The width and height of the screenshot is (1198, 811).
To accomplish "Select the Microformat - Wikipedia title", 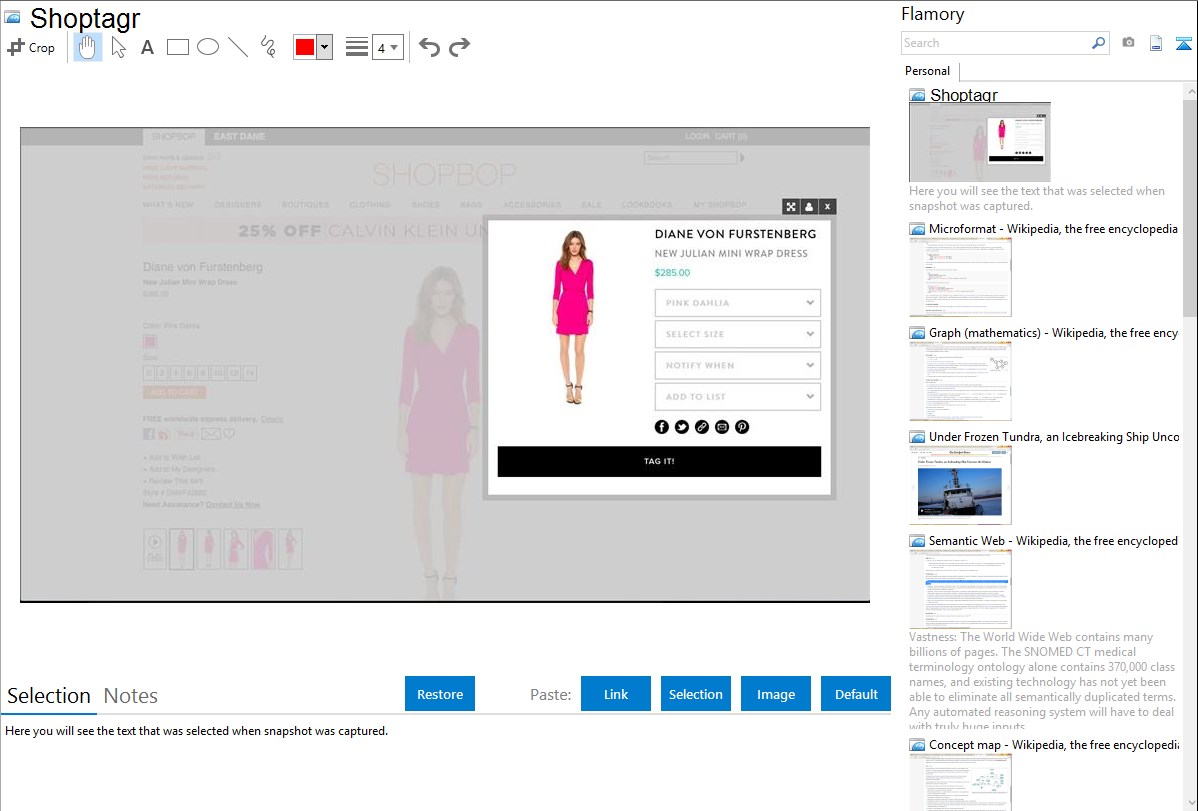I will [1053, 229].
